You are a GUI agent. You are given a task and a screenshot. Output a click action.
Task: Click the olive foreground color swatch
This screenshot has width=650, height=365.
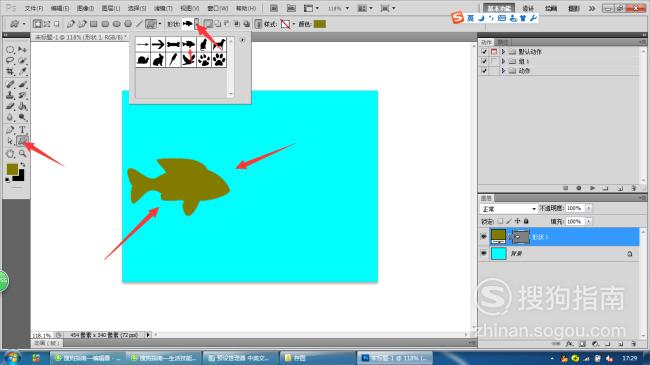pyautogui.click(x=12, y=169)
